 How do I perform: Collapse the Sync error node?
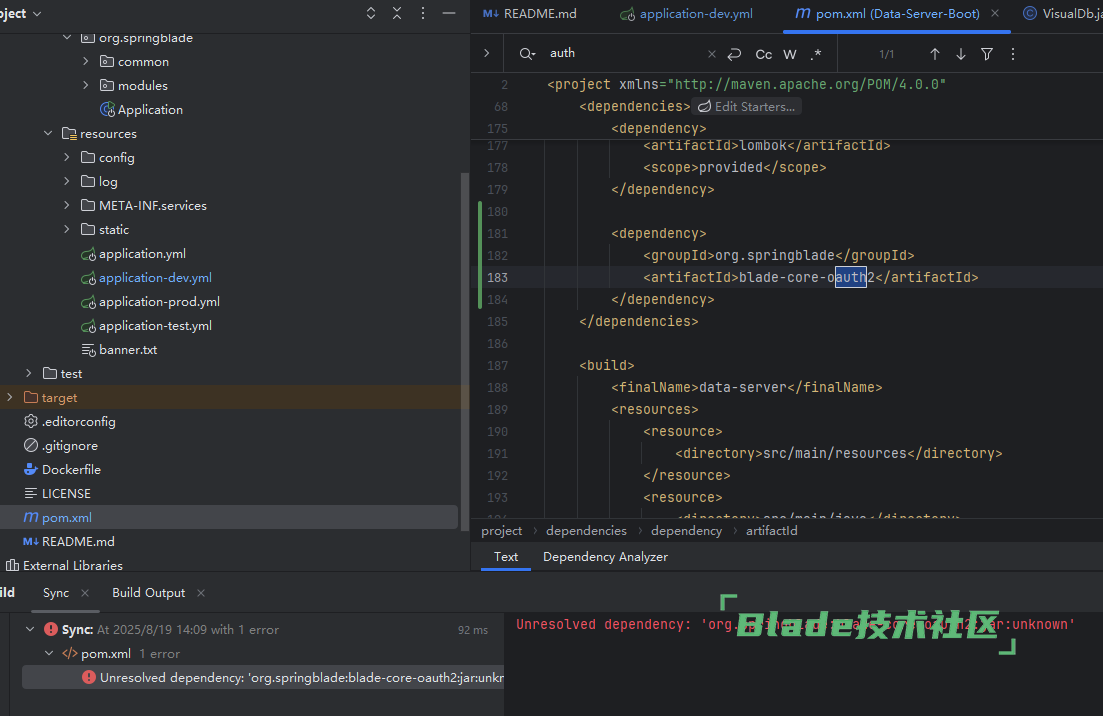[x=29, y=630]
